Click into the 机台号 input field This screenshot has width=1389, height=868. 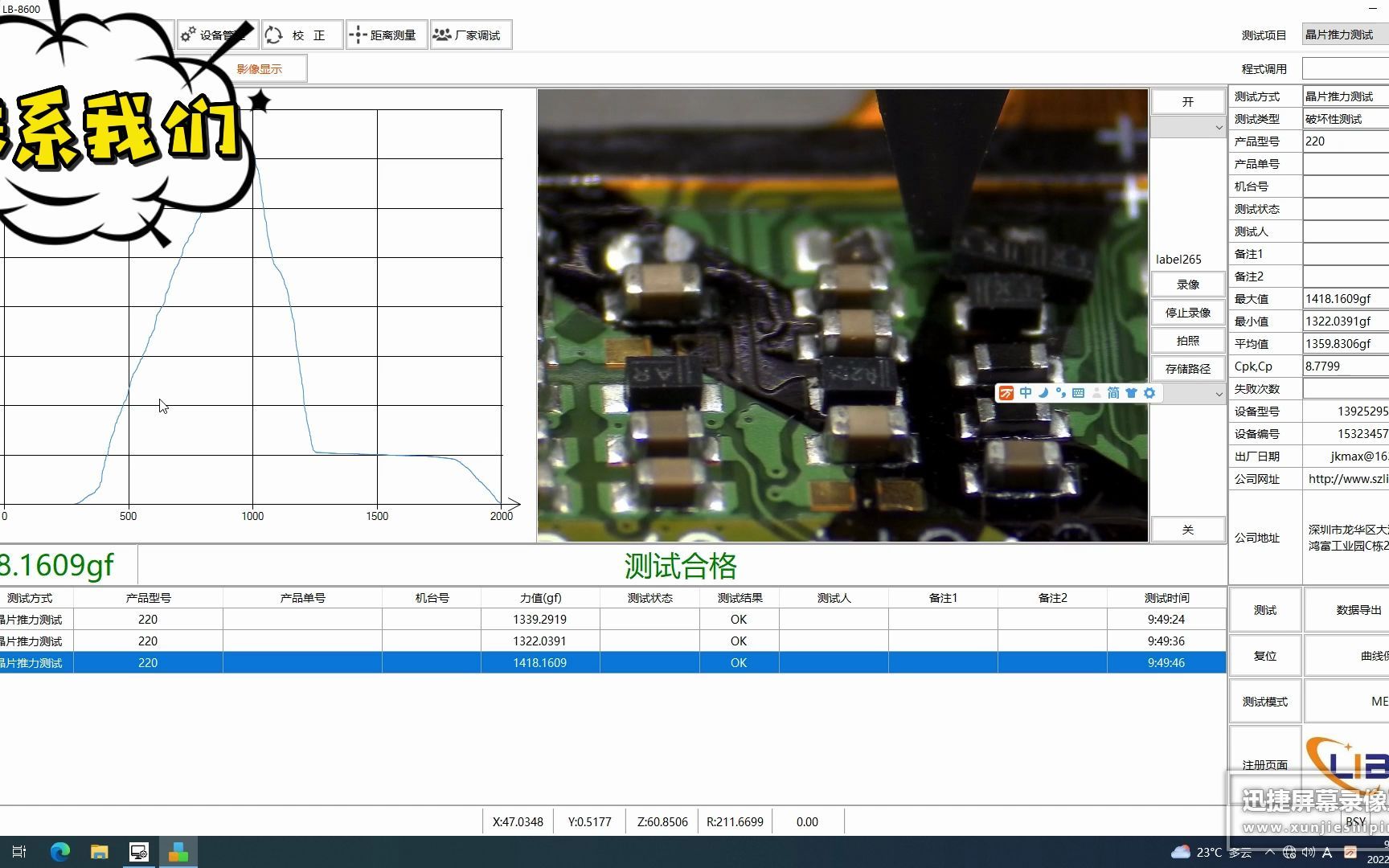(1346, 186)
